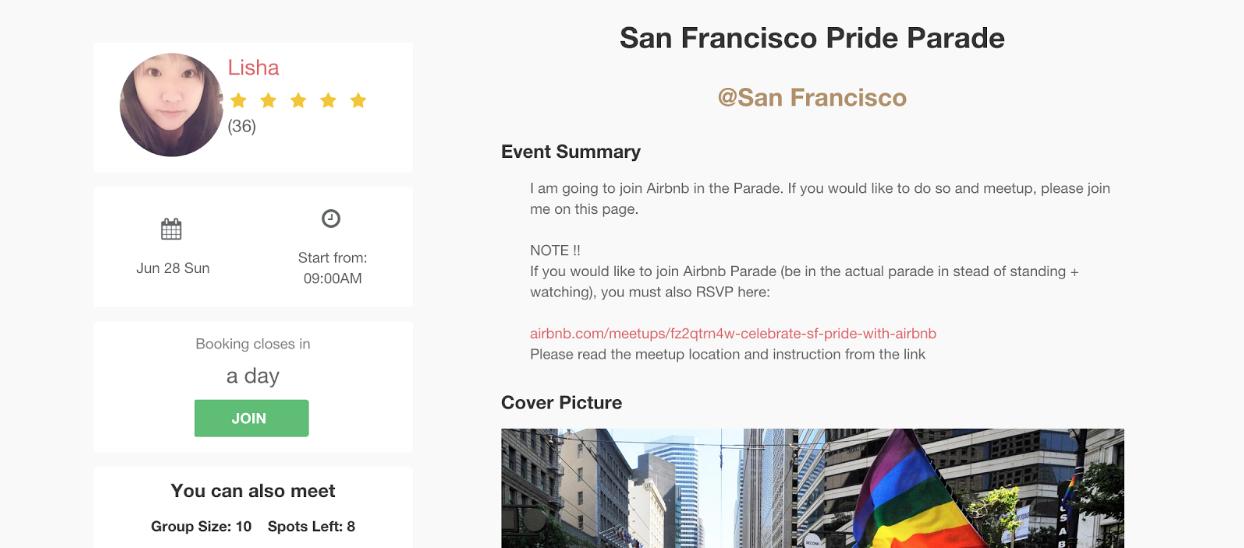Image resolution: width=1244 pixels, height=548 pixels.
Task: Click the fifth rating star
Action: click(x=358, y=100)
